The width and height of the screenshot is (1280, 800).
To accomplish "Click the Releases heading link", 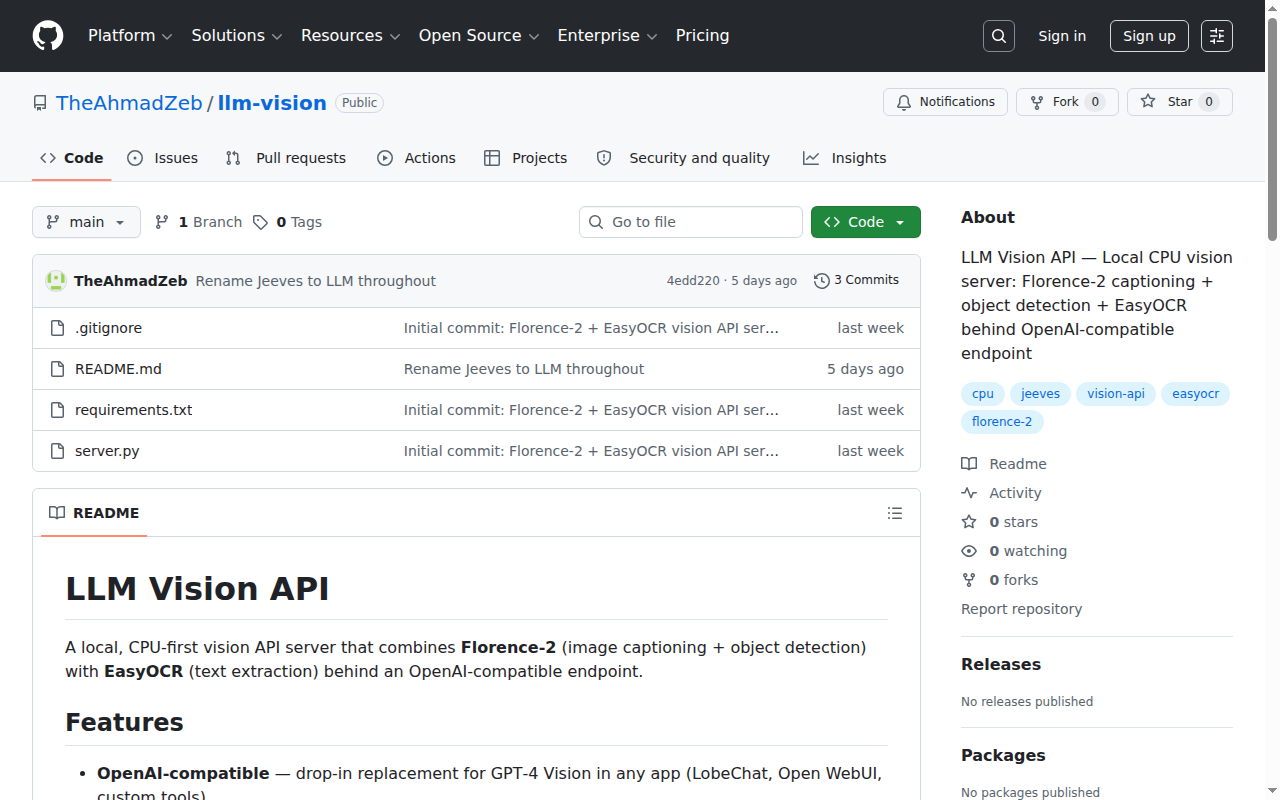I will pyautogui.click(x=1001, y=664).
